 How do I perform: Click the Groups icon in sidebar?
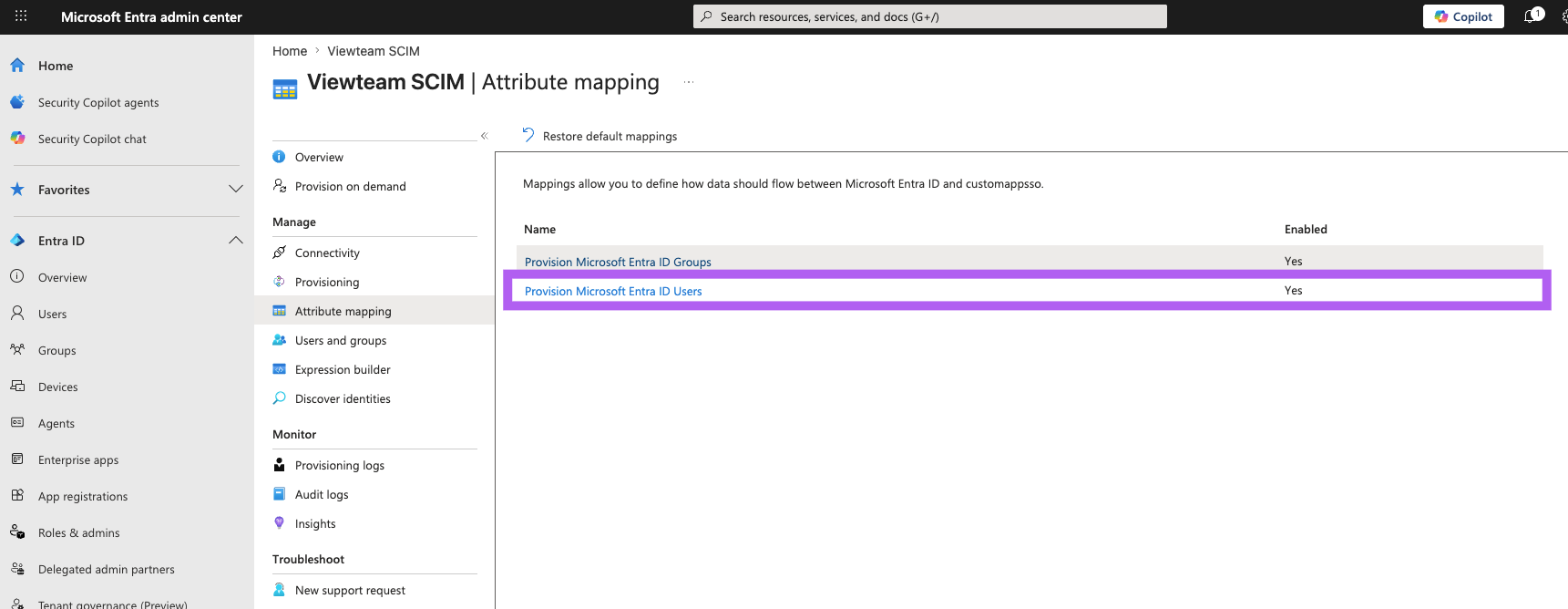click(x=17, y=350)
